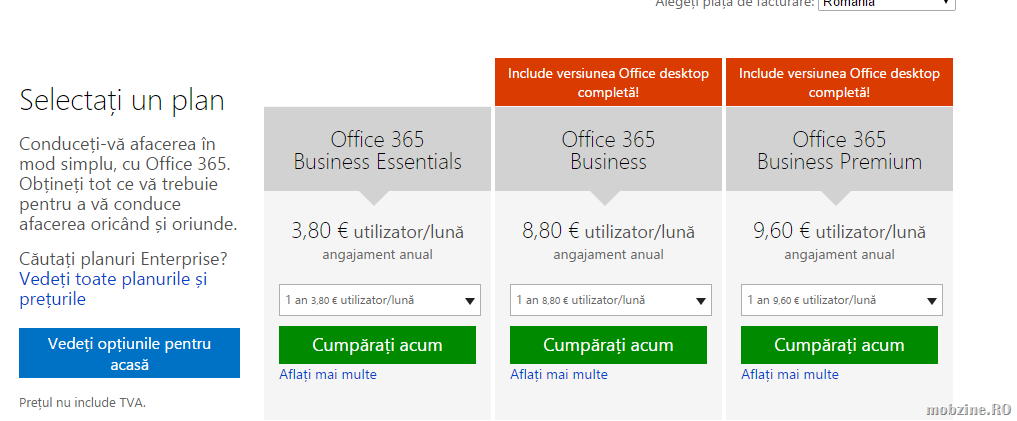
Task: Purchase Business Premium via Cumpărați acum
Action: click(839, 345)
